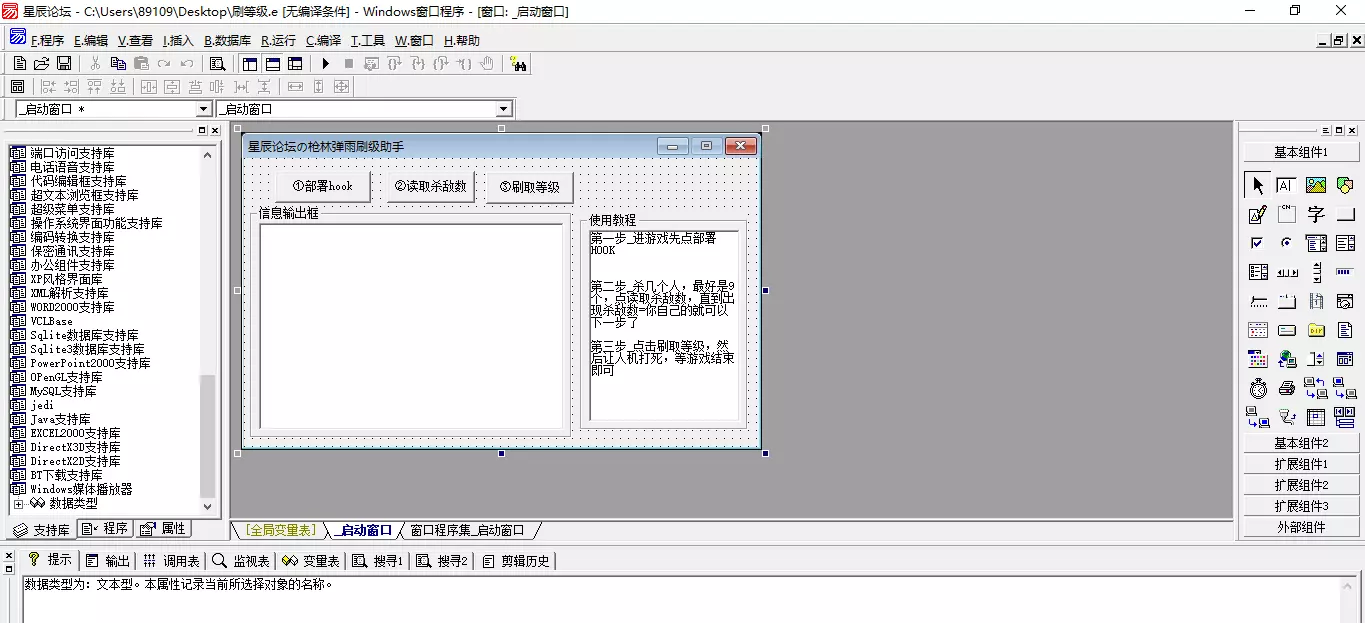Click the ①部署hook button on the form

[x=322, y=187]
